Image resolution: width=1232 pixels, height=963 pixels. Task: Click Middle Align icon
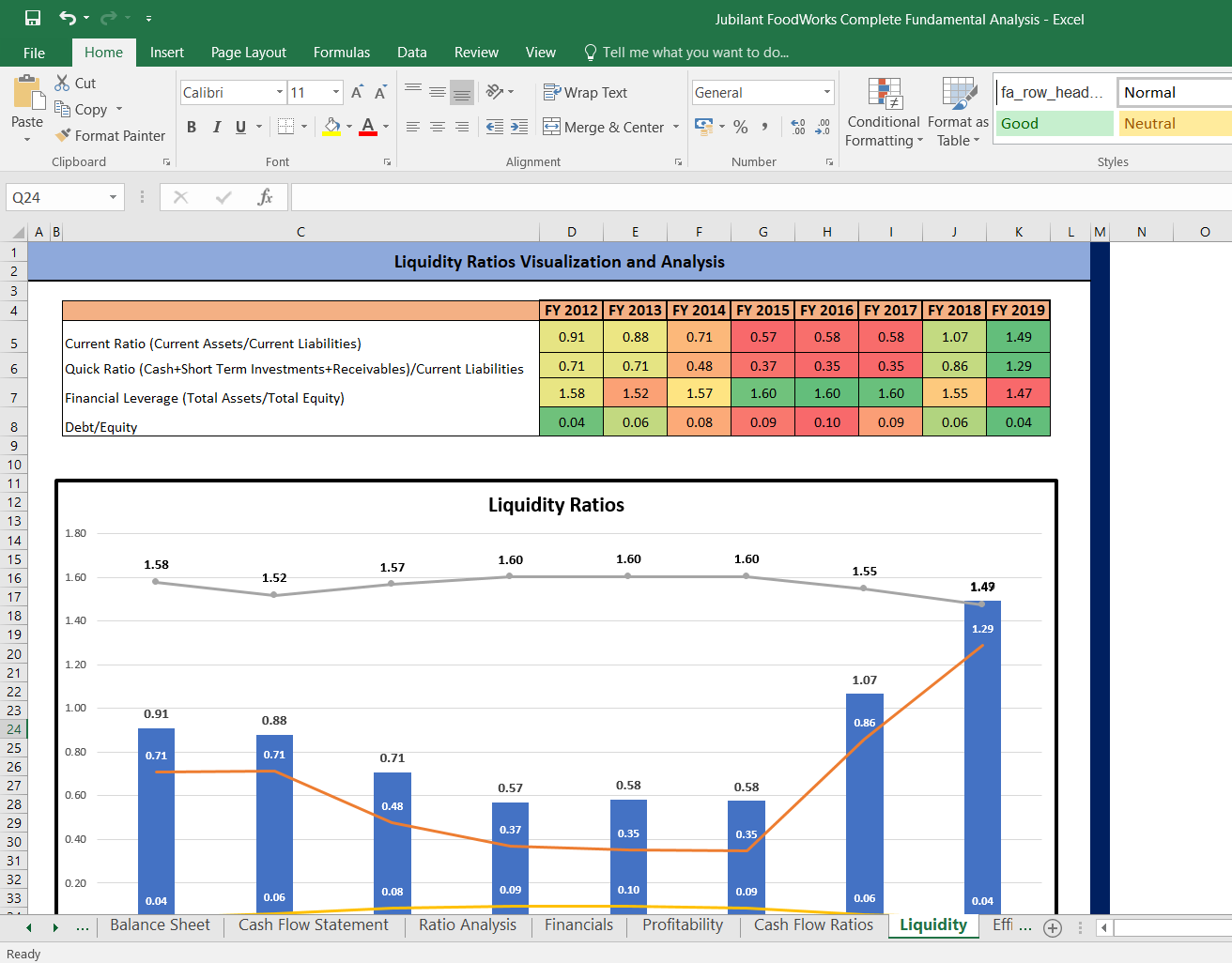(438, 92)
